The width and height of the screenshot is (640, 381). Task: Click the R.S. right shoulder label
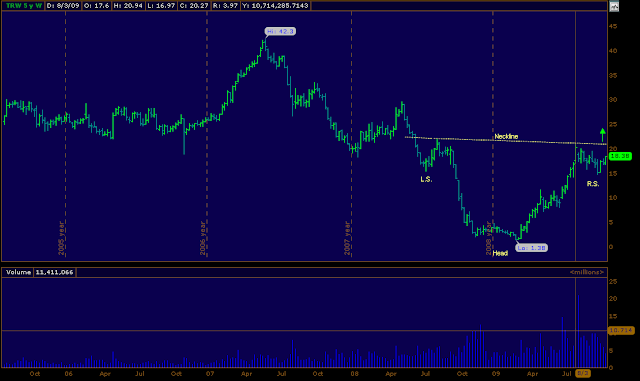pos(593,184)
